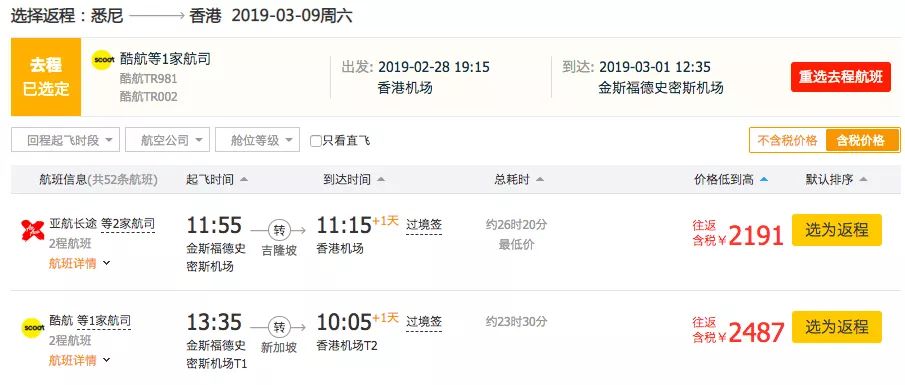Choose the ¥2191 flight via 选为返程
The height and width of the screenshot is (385, 905).
pyautogui.click(x=836, y=230)
